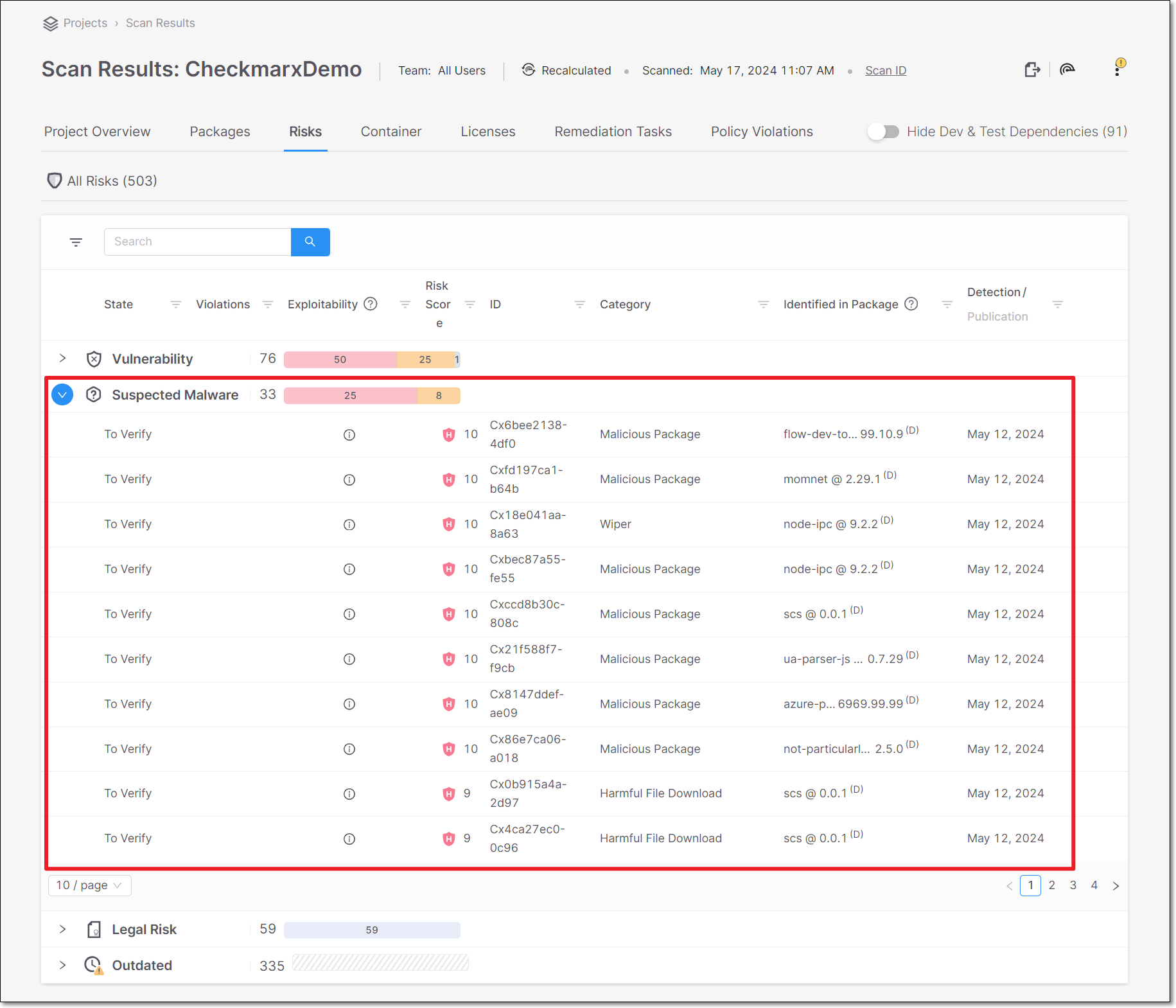This screenshot has height=1008, width=1176.
Task: Click the Recalculated status icon
Action: 529,70
